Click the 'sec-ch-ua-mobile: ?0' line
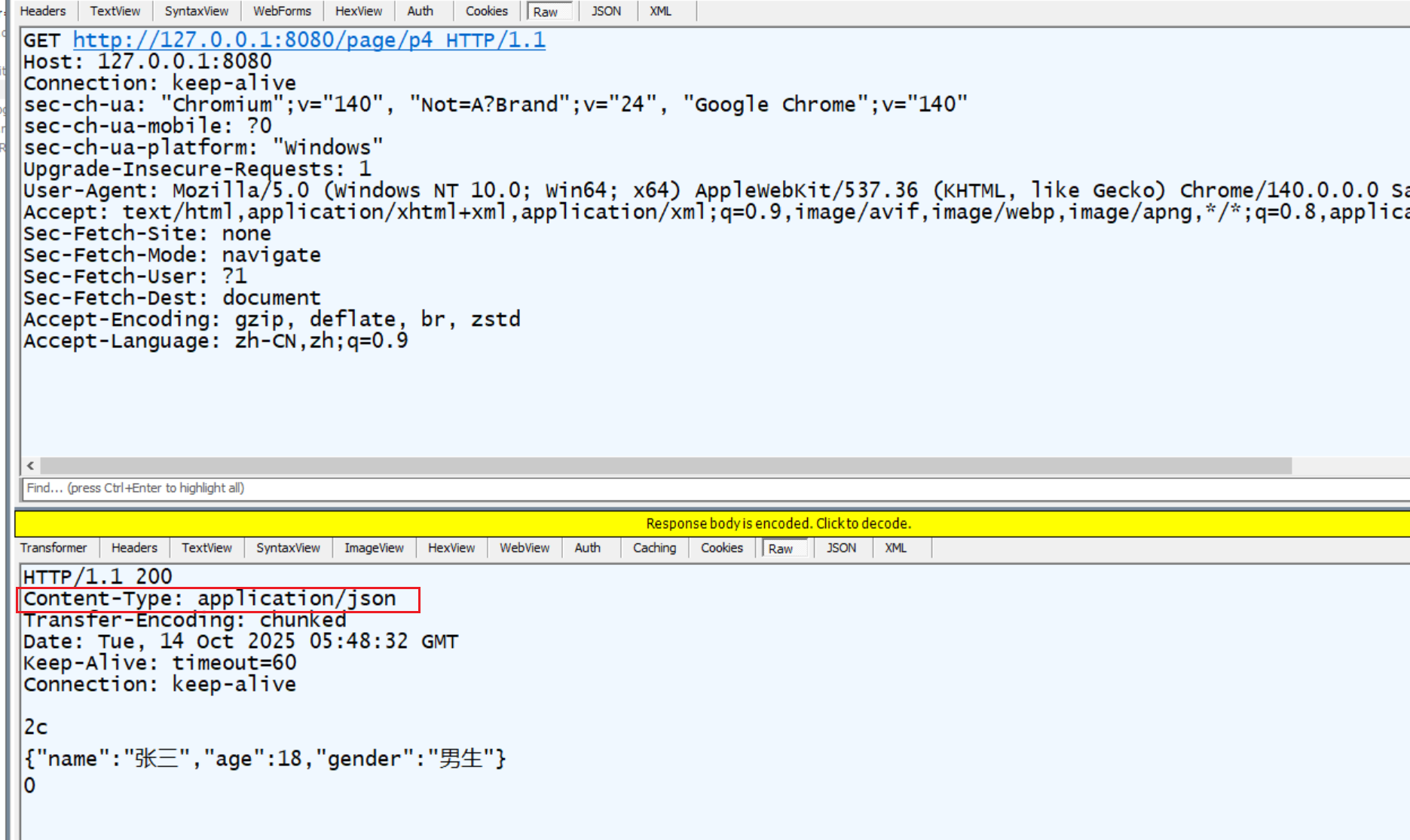Screen dimensions: 1410x840 [147, 126]
